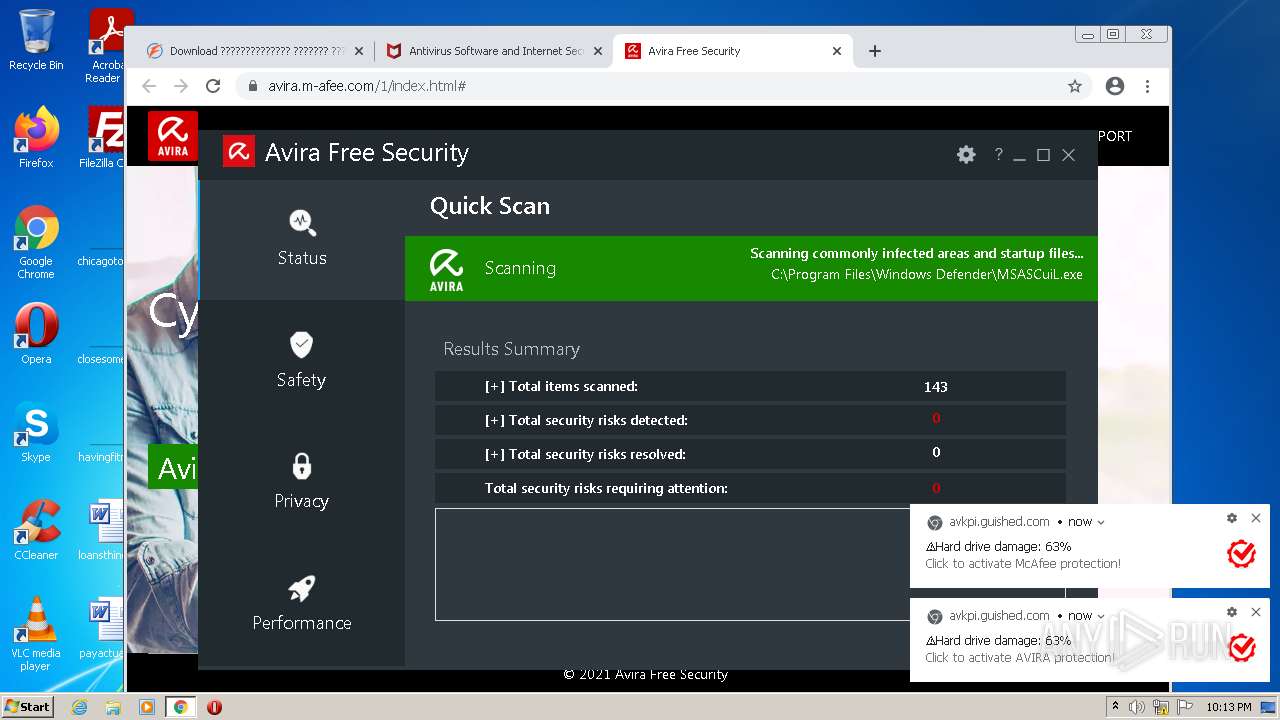Open Recycle Bin on desktop
Viewport: 1280px width, 720px height.
tap(36, 40)
